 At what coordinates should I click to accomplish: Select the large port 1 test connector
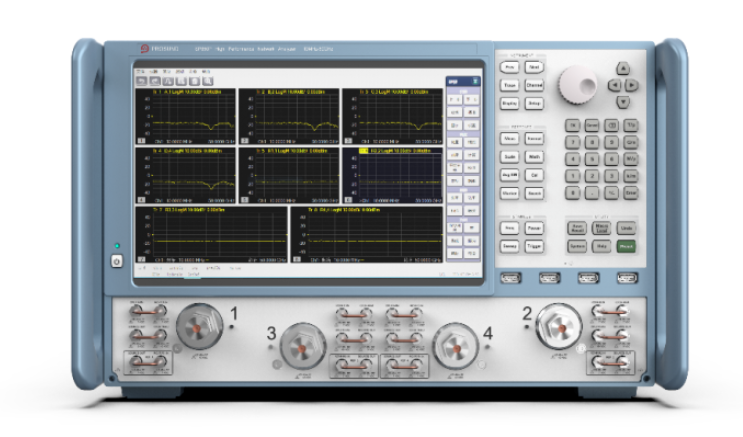pos(195,326)
